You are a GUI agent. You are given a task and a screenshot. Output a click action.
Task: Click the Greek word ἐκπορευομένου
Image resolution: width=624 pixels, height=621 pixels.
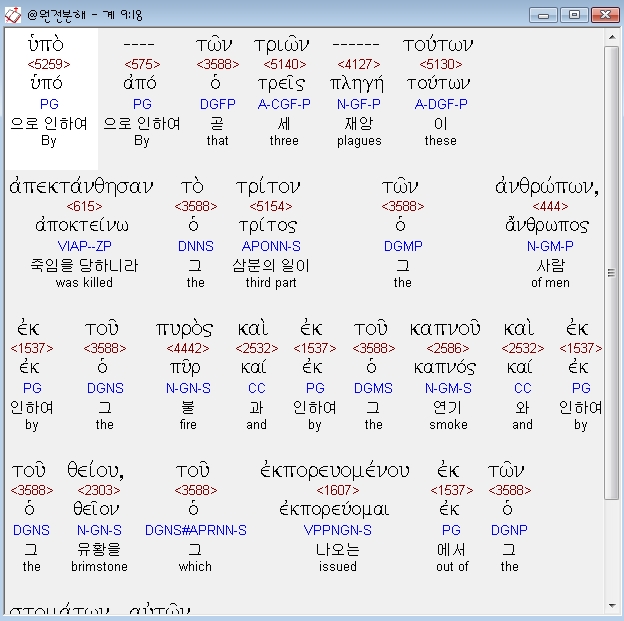click(335, 471)
